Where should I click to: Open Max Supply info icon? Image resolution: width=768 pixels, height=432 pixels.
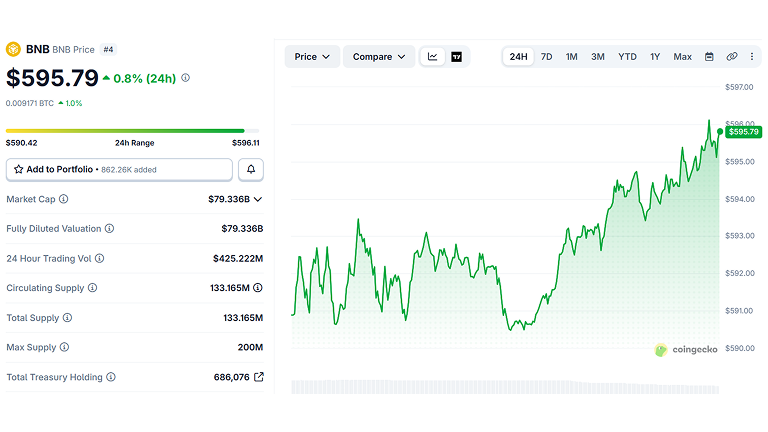click(65, 347)
